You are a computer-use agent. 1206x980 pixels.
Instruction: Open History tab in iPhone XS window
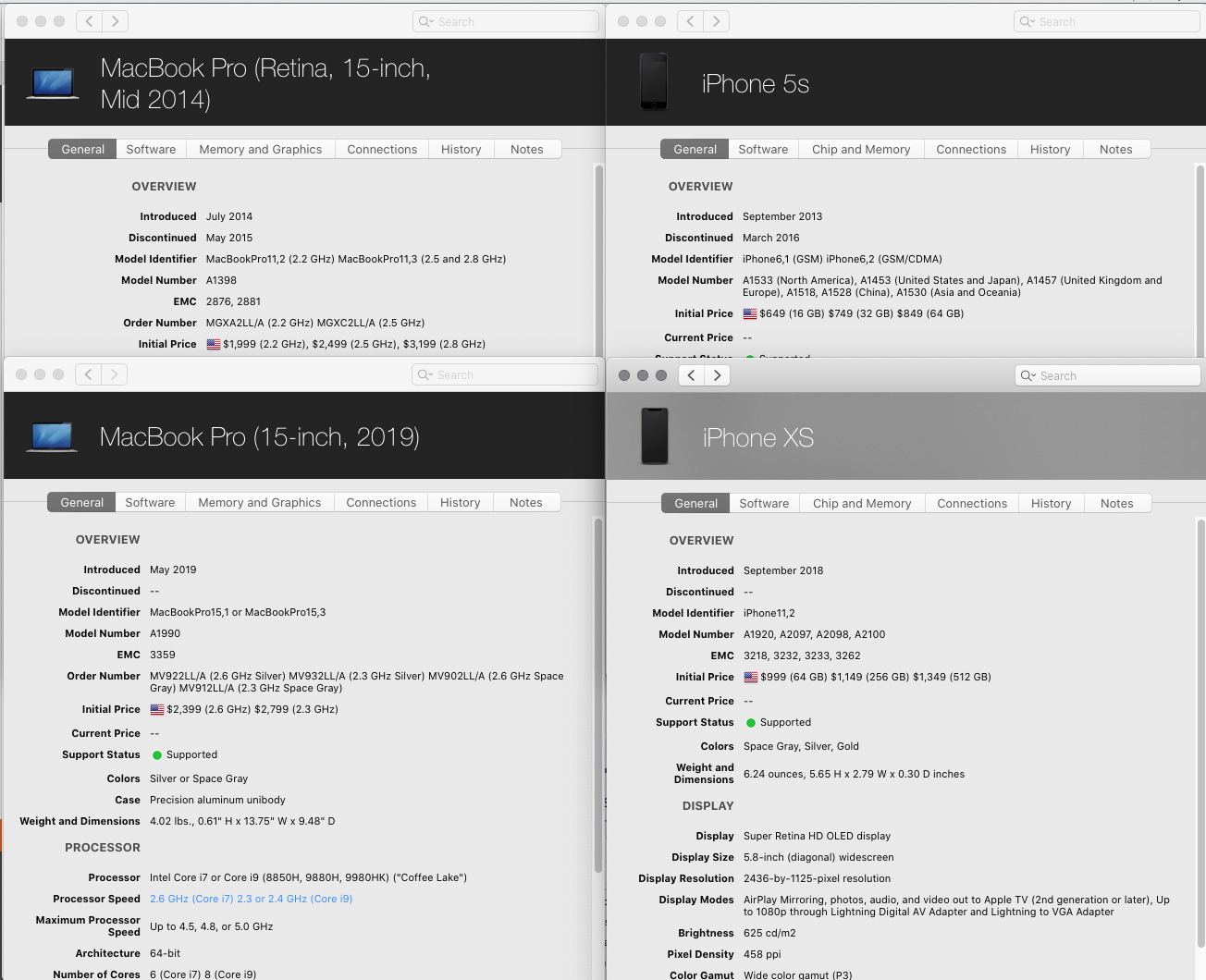pos(1052,503)
